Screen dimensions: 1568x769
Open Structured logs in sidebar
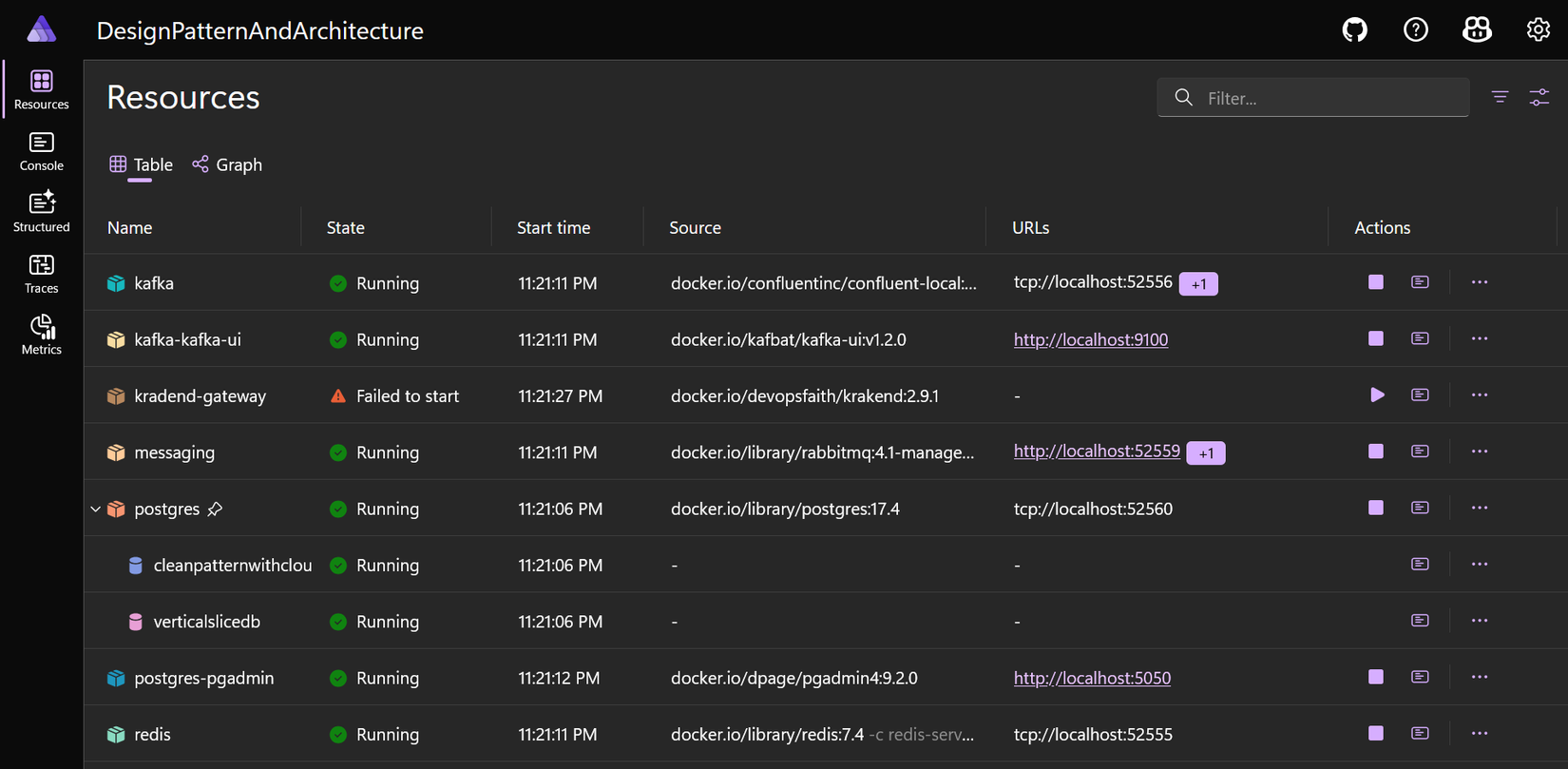tap(42, 212)
